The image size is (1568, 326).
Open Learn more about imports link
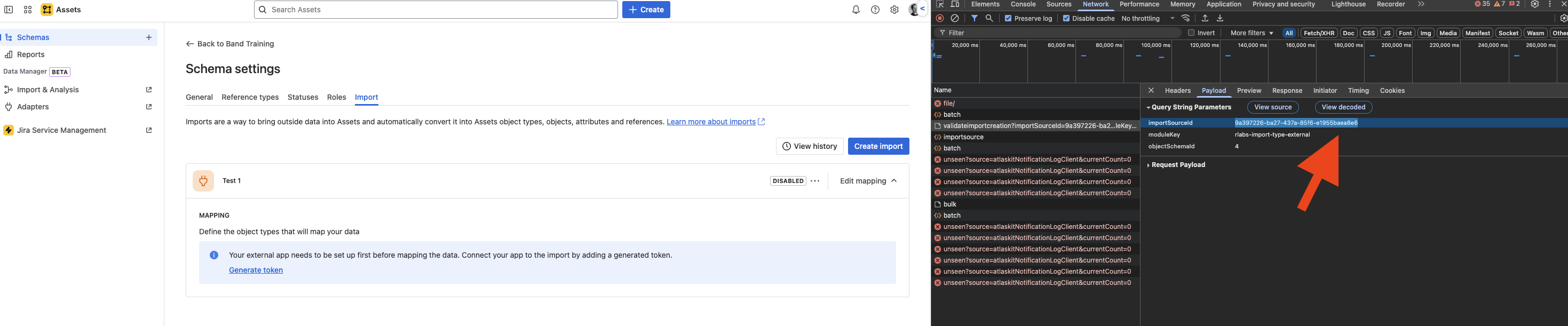point(716,122)
